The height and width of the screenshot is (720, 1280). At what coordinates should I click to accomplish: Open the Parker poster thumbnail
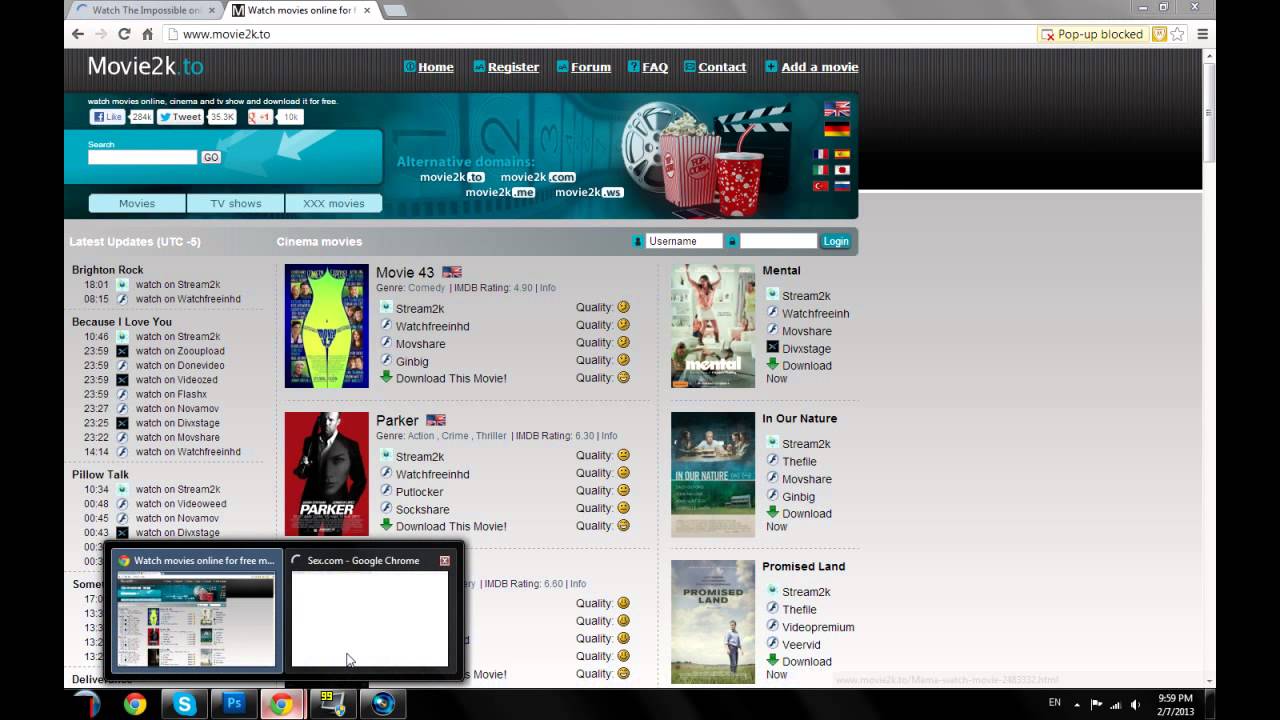click(x=326, y=474)
